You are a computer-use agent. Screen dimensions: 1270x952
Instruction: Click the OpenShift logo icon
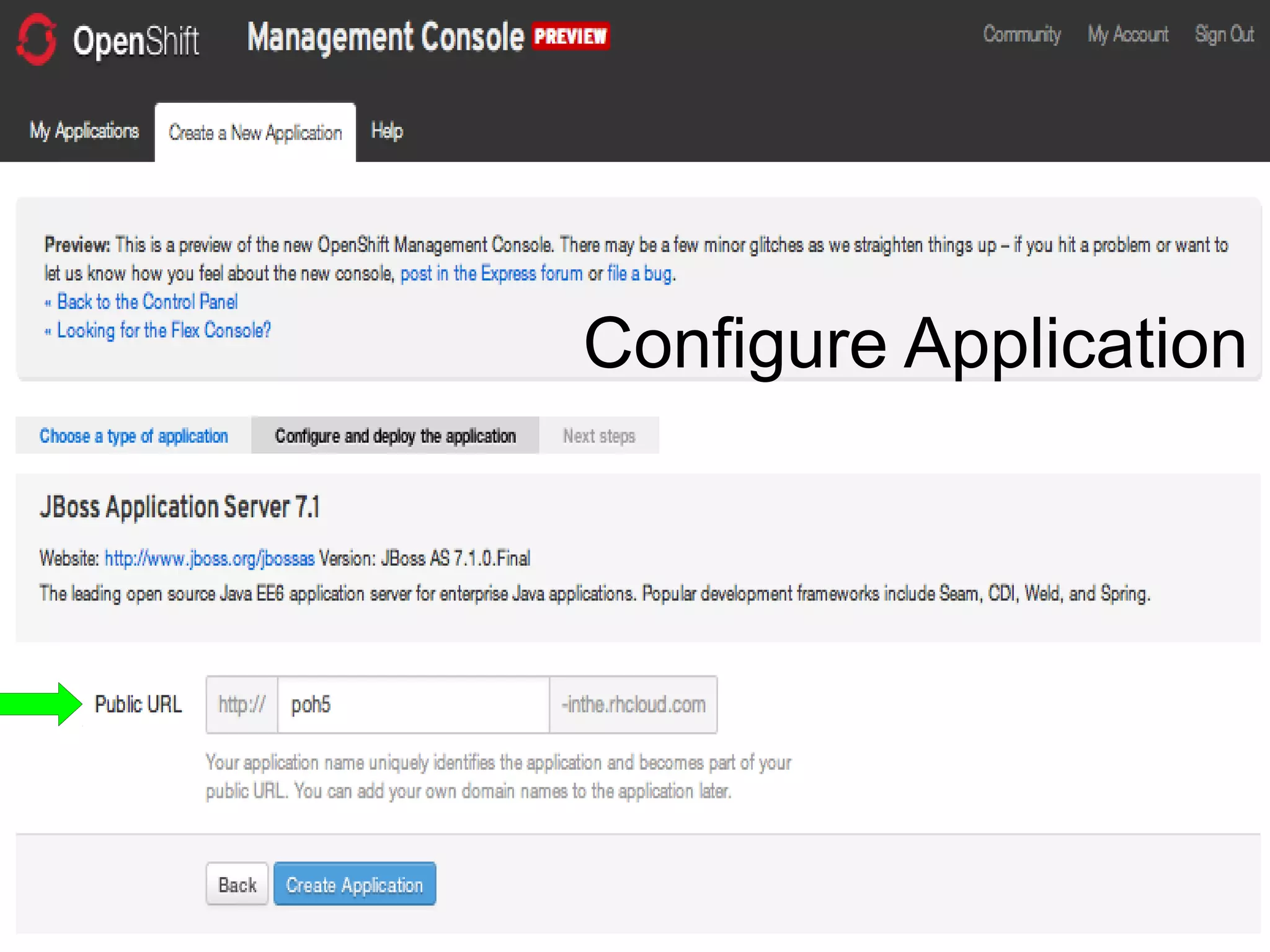pyautogui.click(x=37, y=39)
